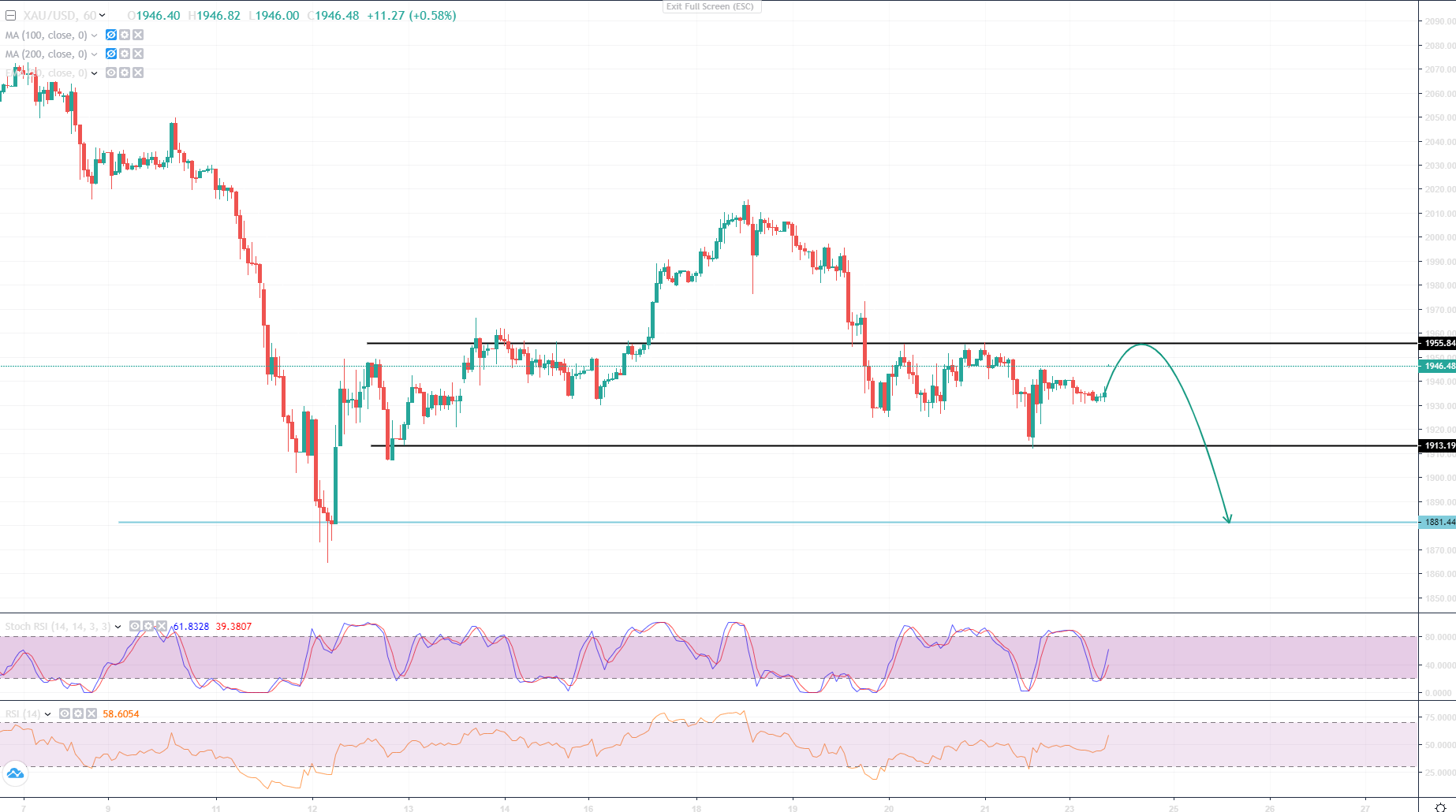The height and width of the screenshot is (812, 1456).
Task: Click the MA (200, close, 0) label
Action: [x=46, y=54]
